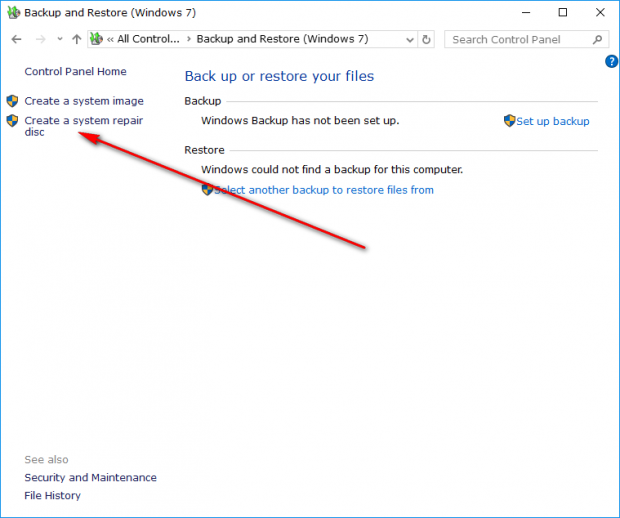Close the Backup and Restore window

pyautogui.click(x=600, y=13)
